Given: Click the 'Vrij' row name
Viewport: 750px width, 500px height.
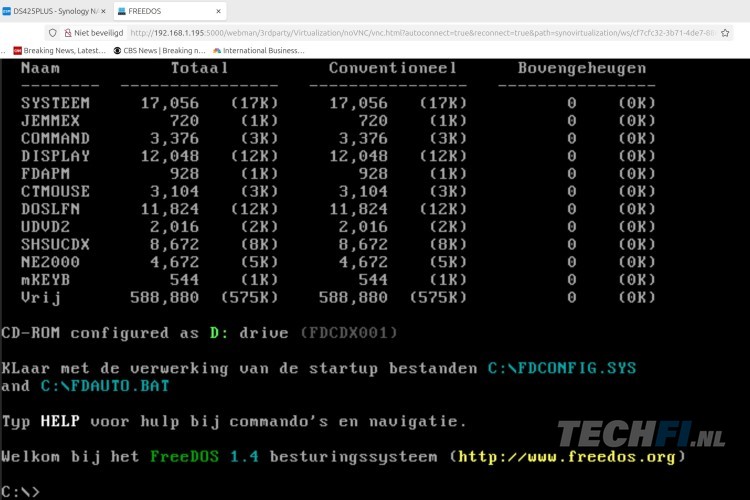Looking at the screenshot, I should pos(41,298).
